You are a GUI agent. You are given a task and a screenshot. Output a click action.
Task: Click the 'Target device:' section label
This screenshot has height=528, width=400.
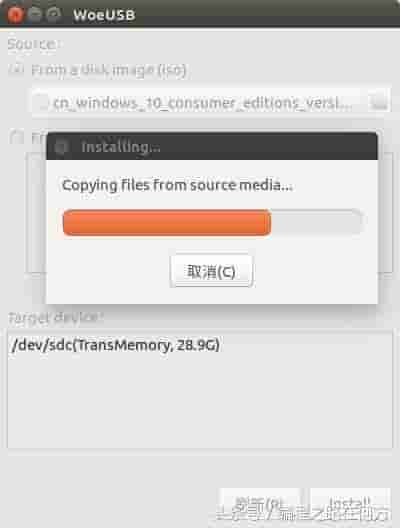[56, 317]
